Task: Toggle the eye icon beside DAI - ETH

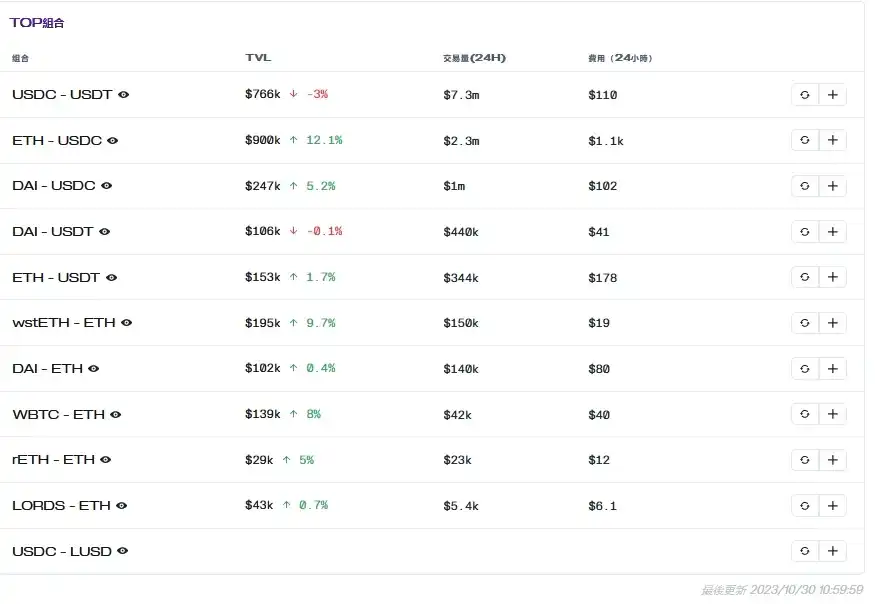Action: click(x=94, y=369)
